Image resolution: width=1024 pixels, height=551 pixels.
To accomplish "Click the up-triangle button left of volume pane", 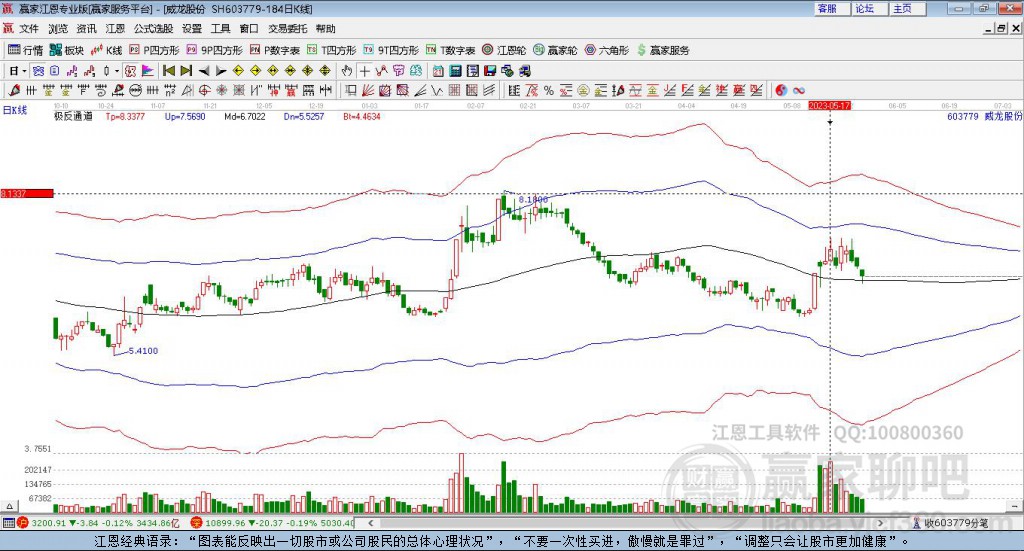I will point(9,506).
